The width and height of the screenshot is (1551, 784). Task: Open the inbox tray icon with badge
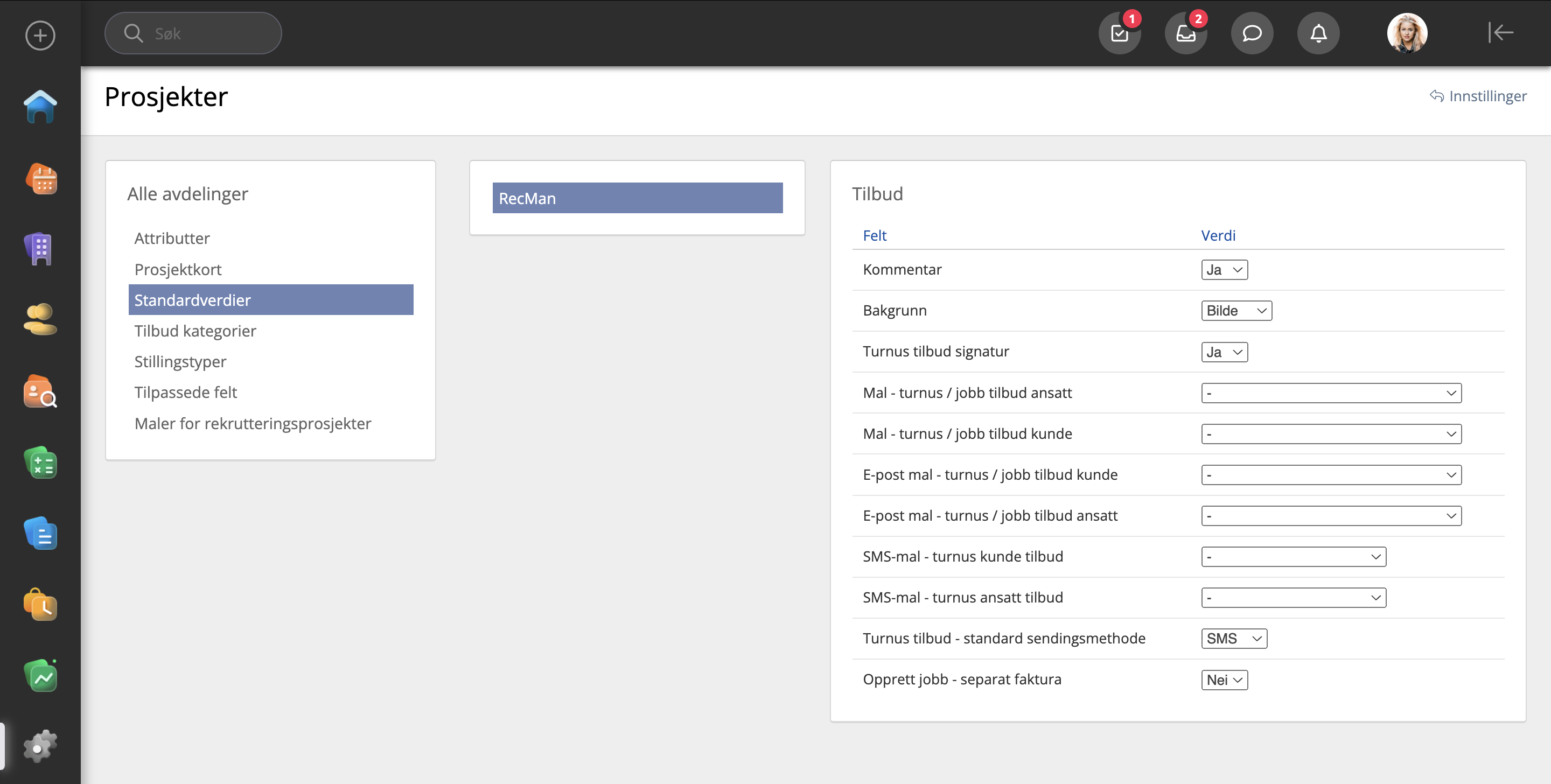click(1185, 33)
